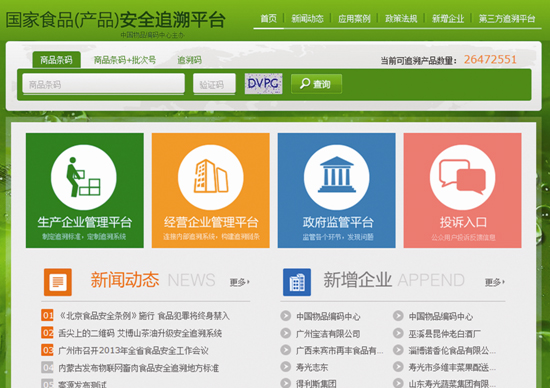Click the orange 新闻动态 news icon

58,282
